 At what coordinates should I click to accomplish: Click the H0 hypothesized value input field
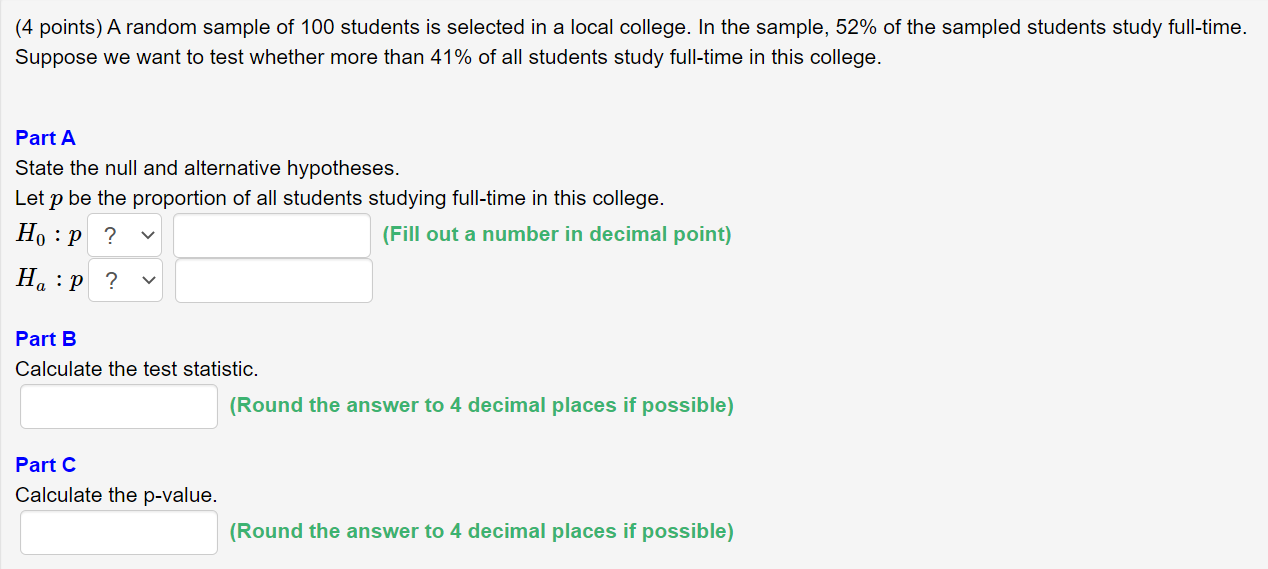point(272,236)
